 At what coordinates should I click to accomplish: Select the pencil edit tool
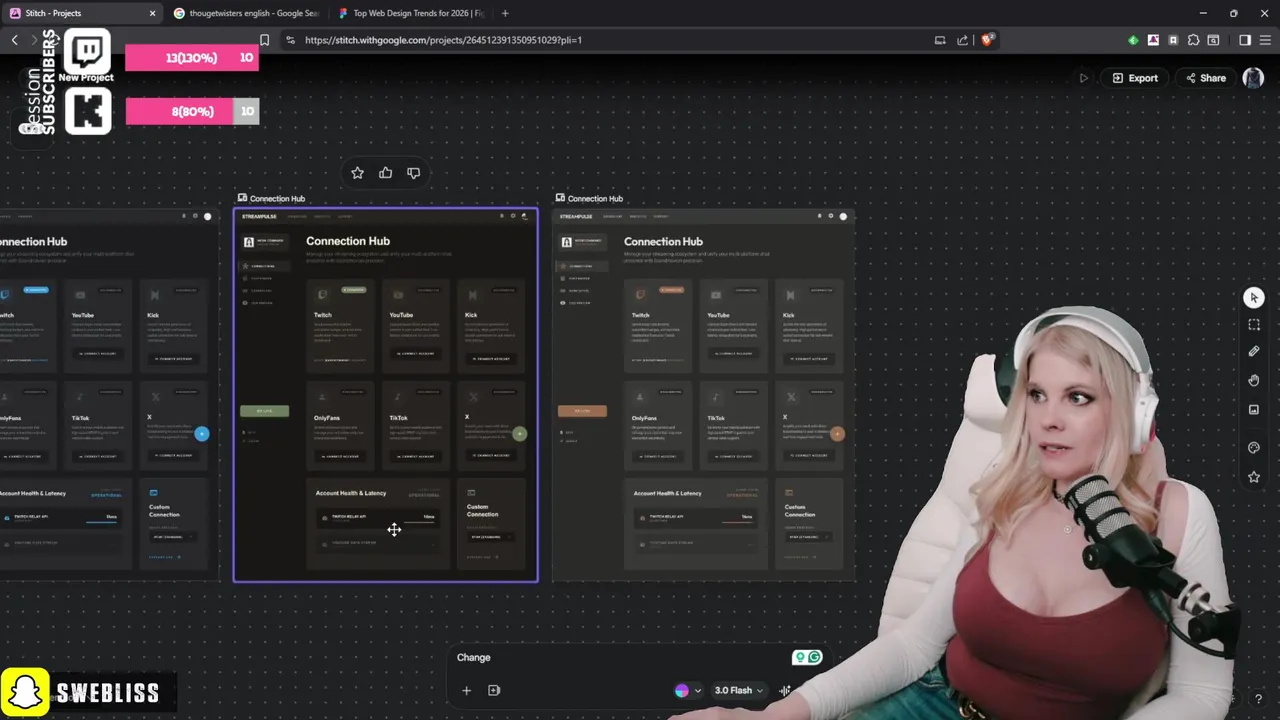(1254, 352)
